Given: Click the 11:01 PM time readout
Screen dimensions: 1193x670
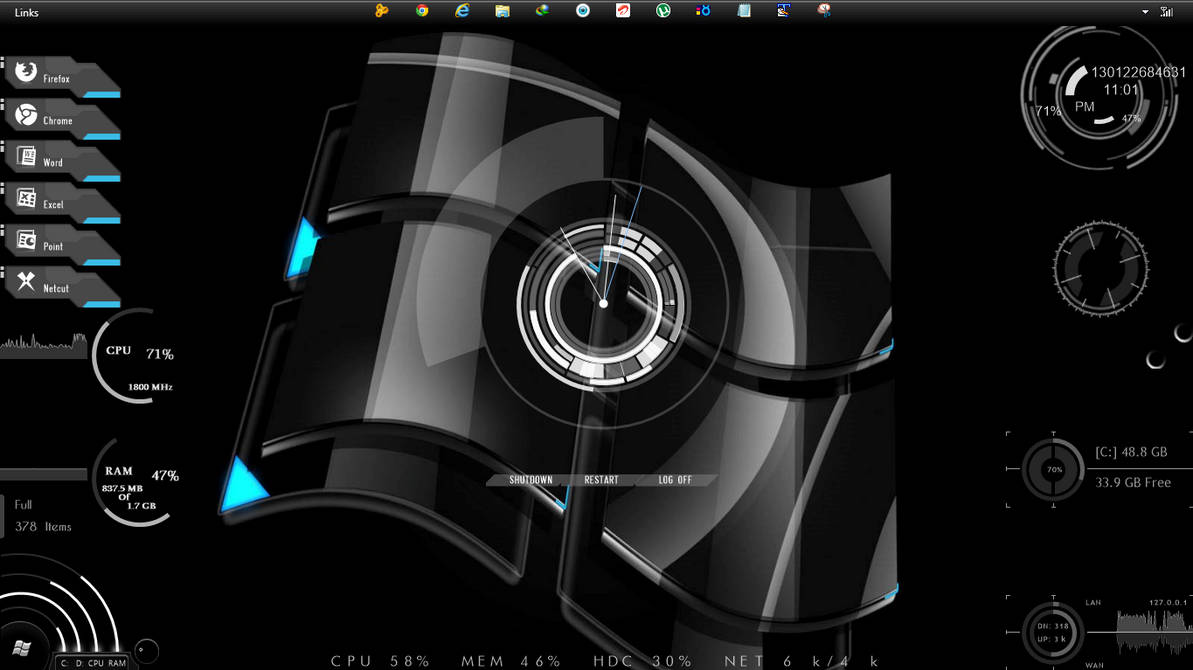Looking at the screenshot, I should [1108, 97].
